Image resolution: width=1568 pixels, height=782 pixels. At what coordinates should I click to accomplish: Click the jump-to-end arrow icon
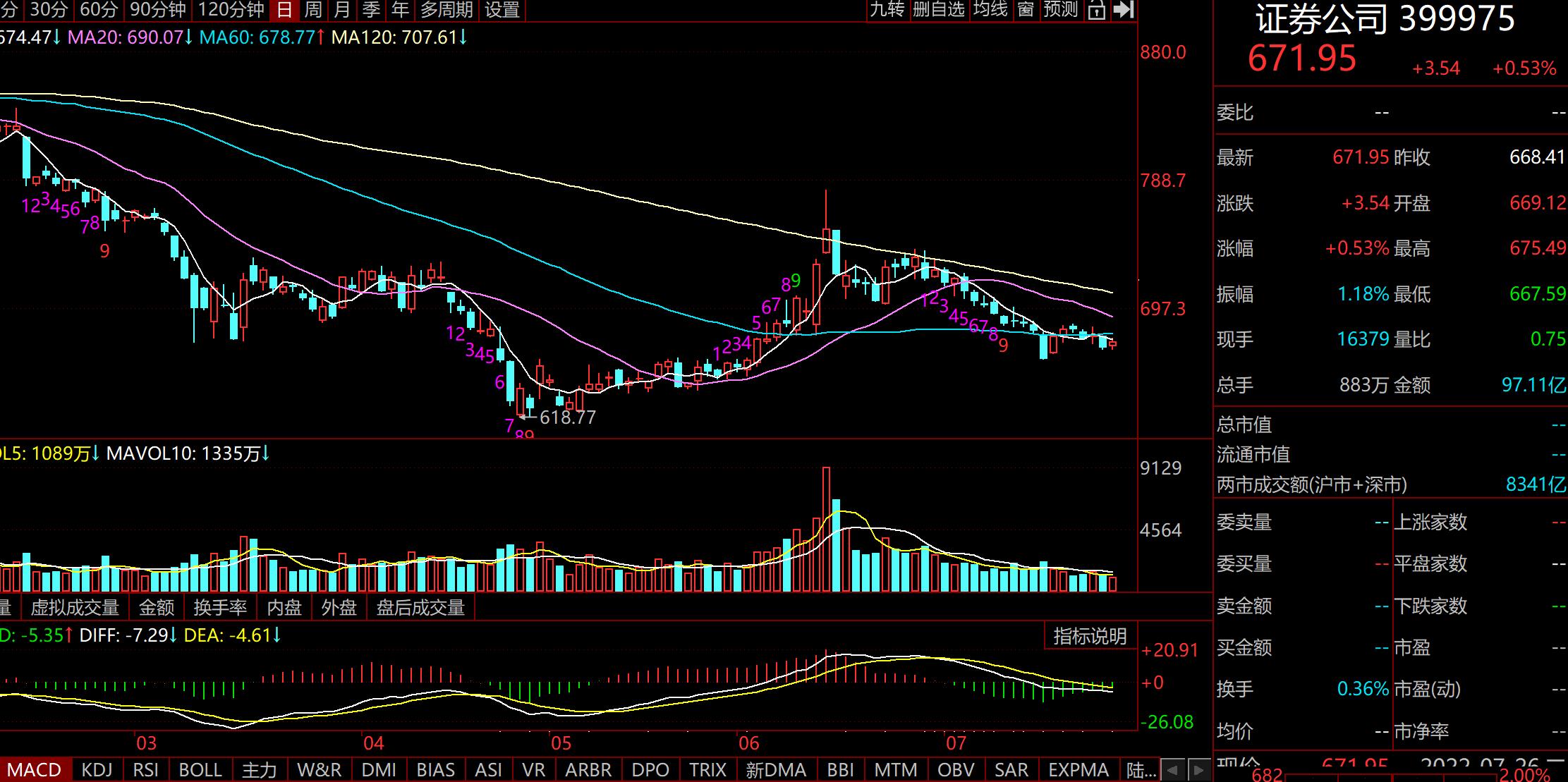pyautogui.click(x=1123, y=10)
